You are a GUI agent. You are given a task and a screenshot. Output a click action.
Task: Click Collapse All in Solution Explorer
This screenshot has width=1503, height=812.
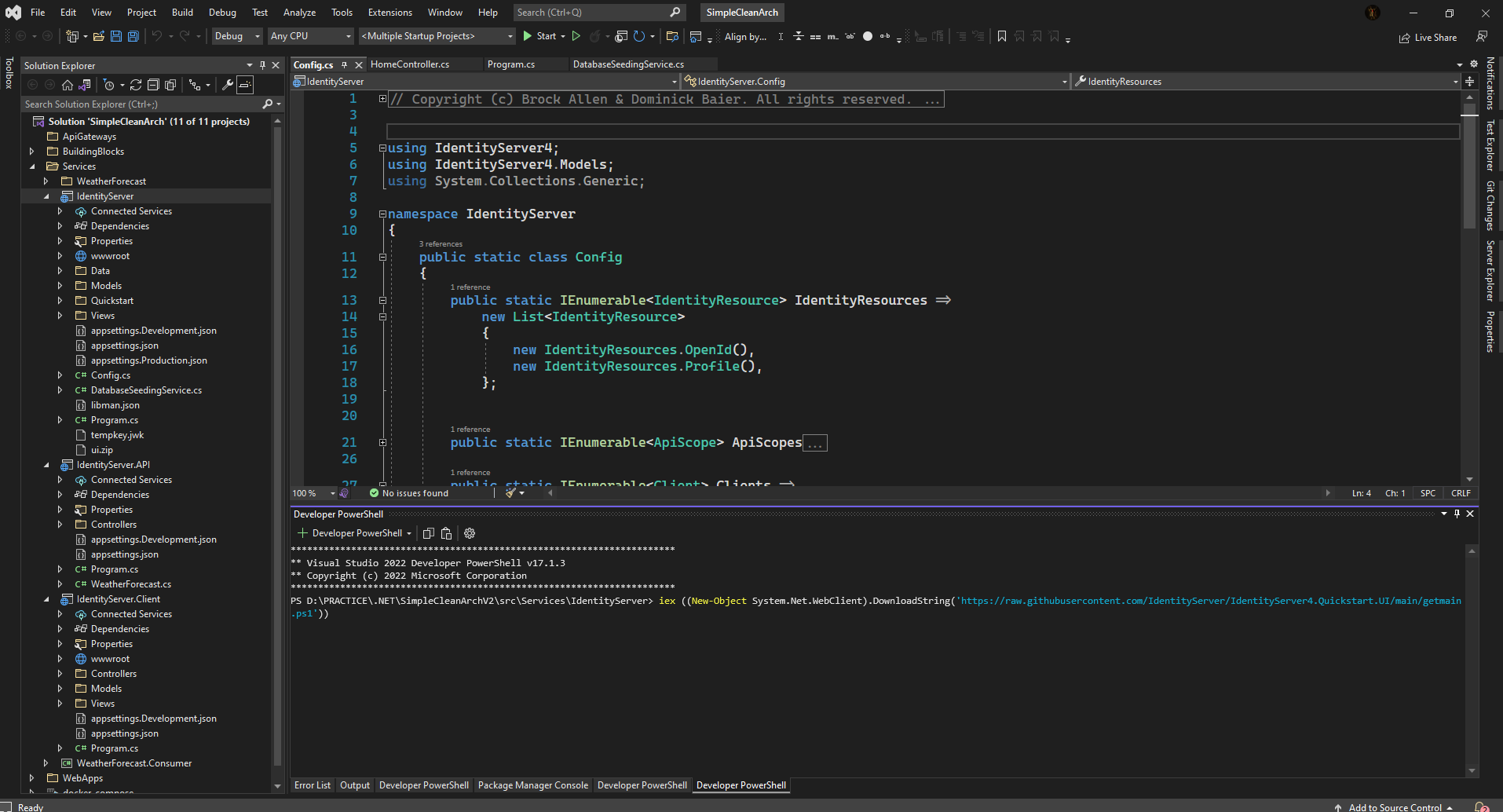(x=153, y=85)
